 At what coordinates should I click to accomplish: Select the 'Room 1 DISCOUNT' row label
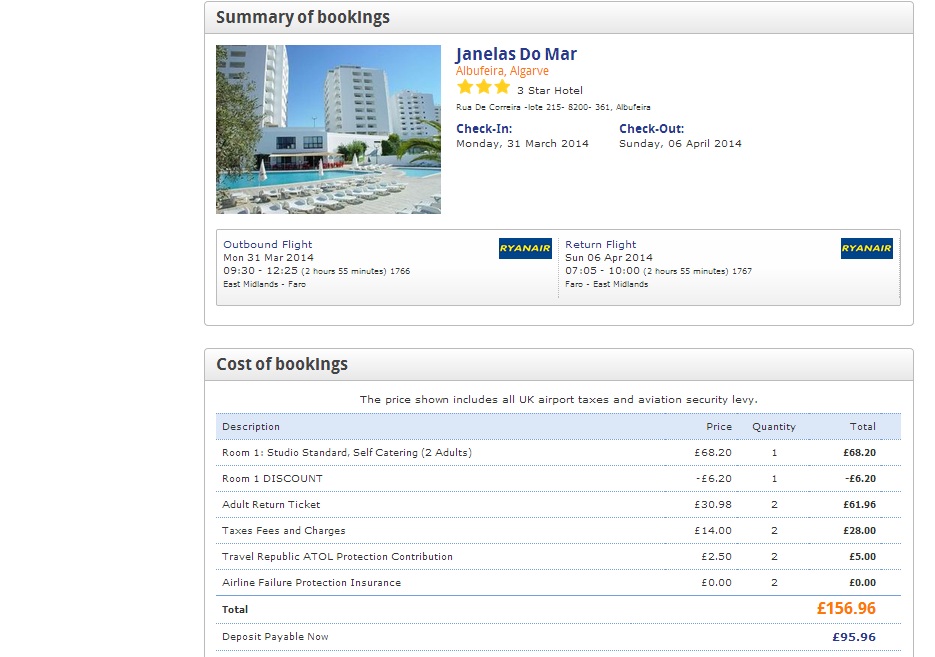click(272, 479)
